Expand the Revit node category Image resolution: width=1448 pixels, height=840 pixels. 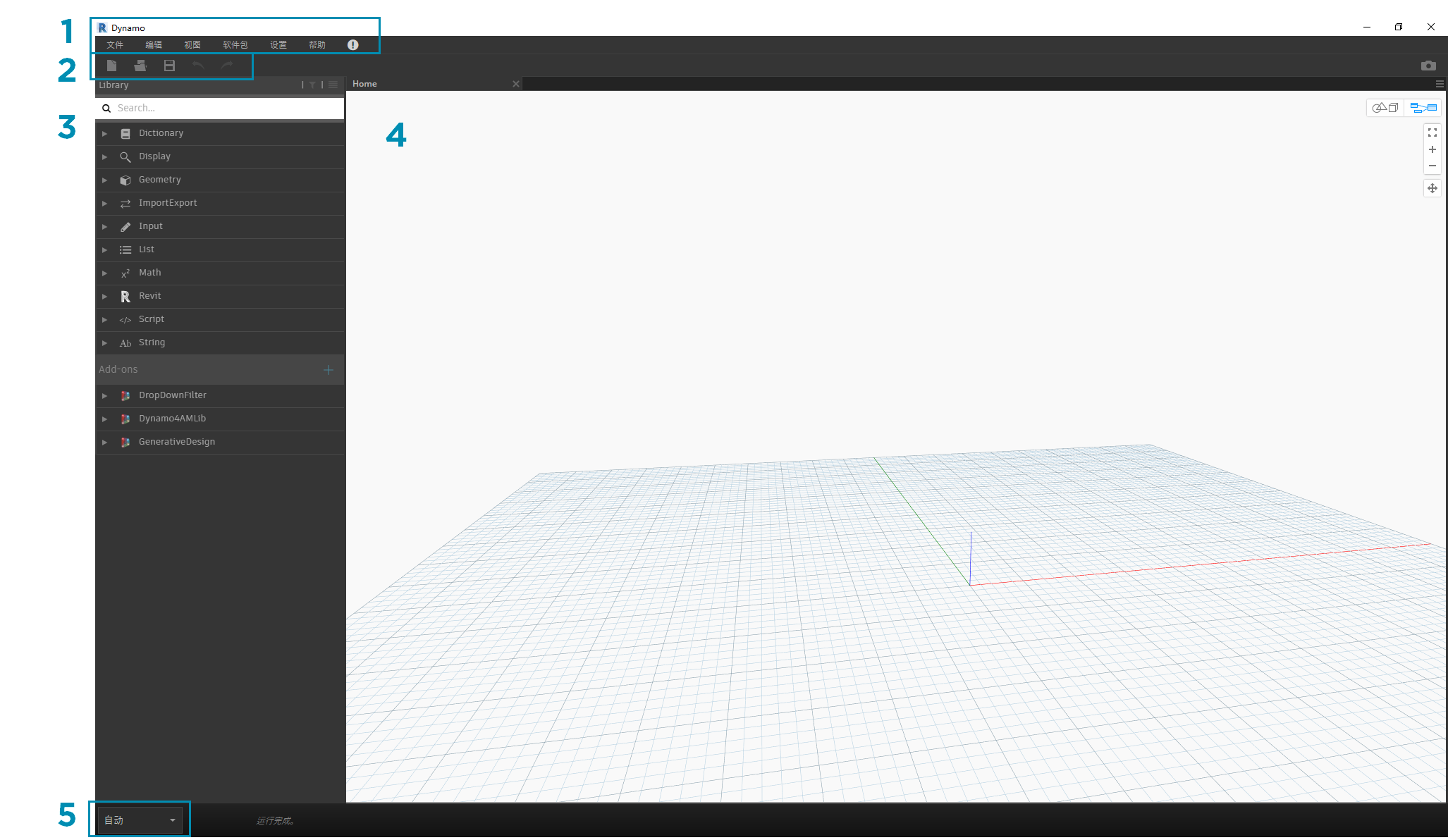click(149, 296)
